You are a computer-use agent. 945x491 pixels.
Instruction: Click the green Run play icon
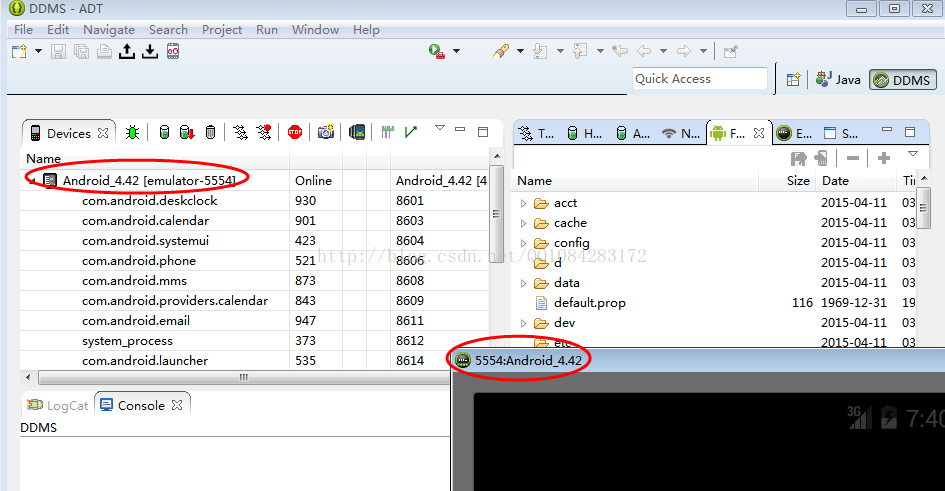436,51
